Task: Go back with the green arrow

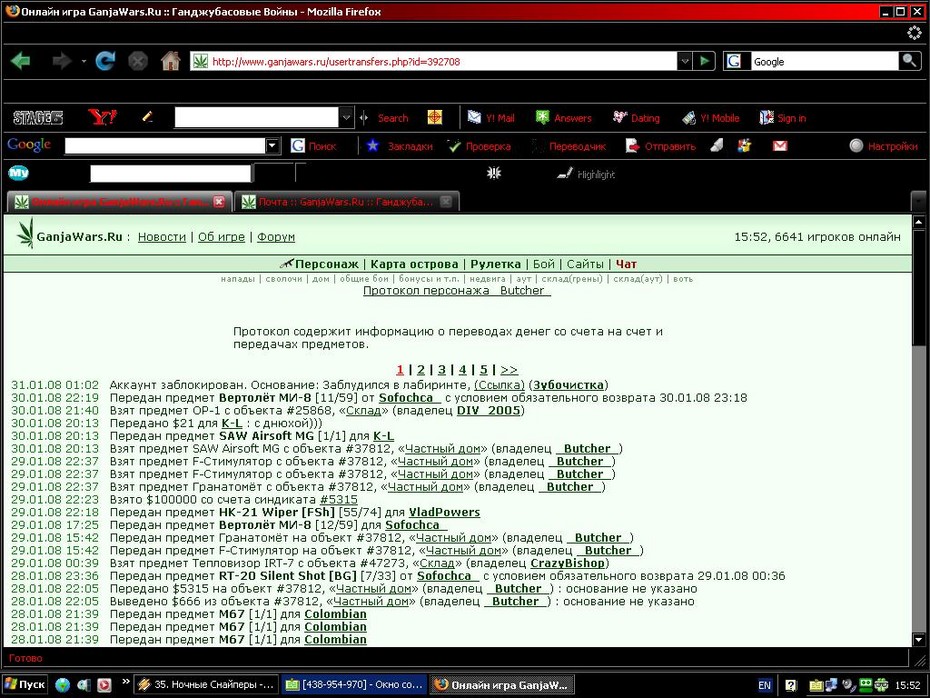Action: 21,61
